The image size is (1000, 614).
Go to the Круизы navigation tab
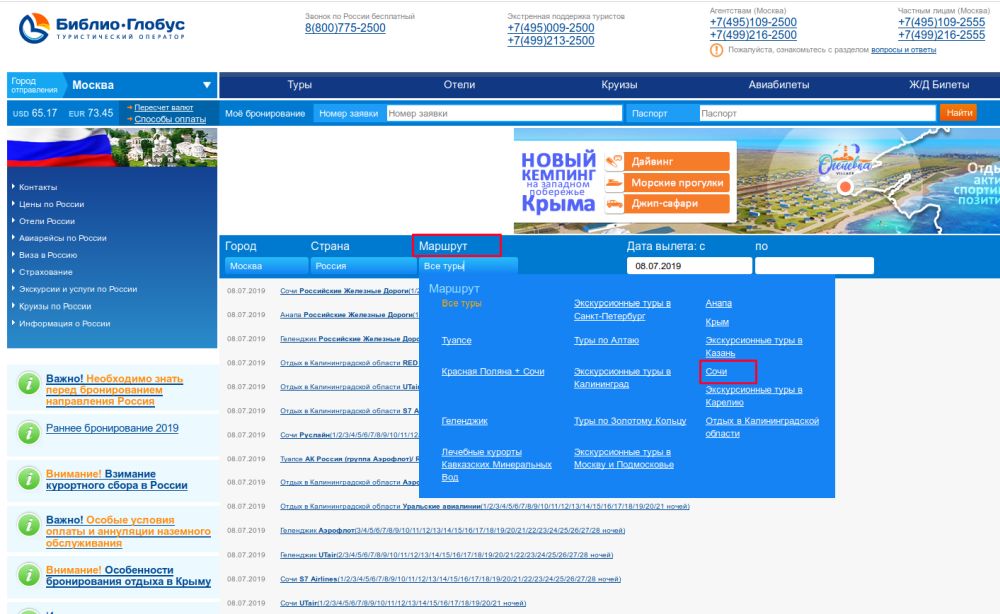[x=619, y=85]
